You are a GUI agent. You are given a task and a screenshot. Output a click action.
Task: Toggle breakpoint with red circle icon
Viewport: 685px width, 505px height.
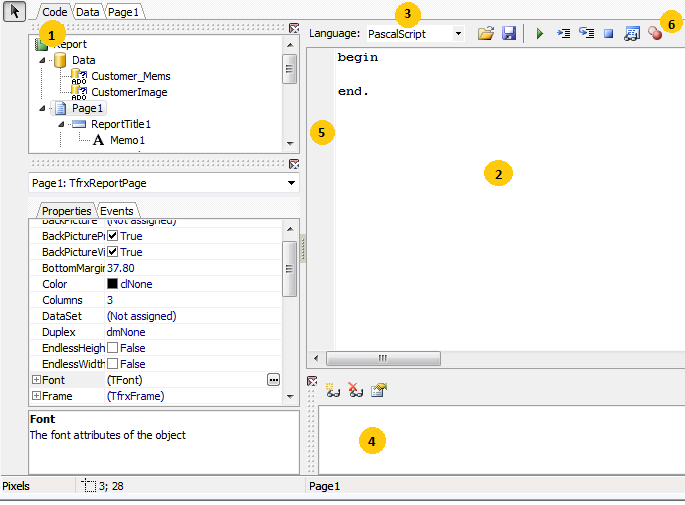pos(655,33)
